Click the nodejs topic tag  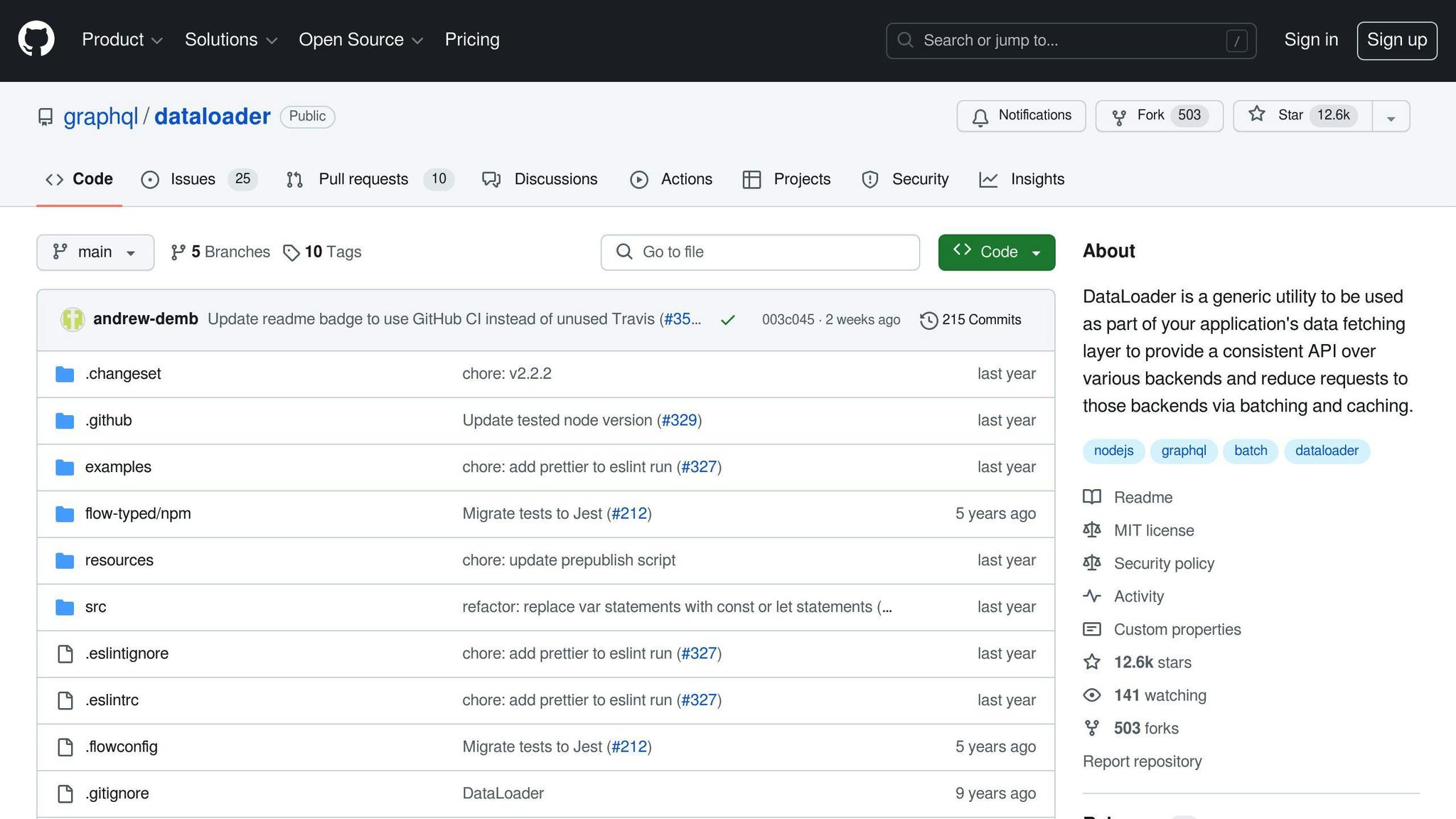pos(1113,451)
